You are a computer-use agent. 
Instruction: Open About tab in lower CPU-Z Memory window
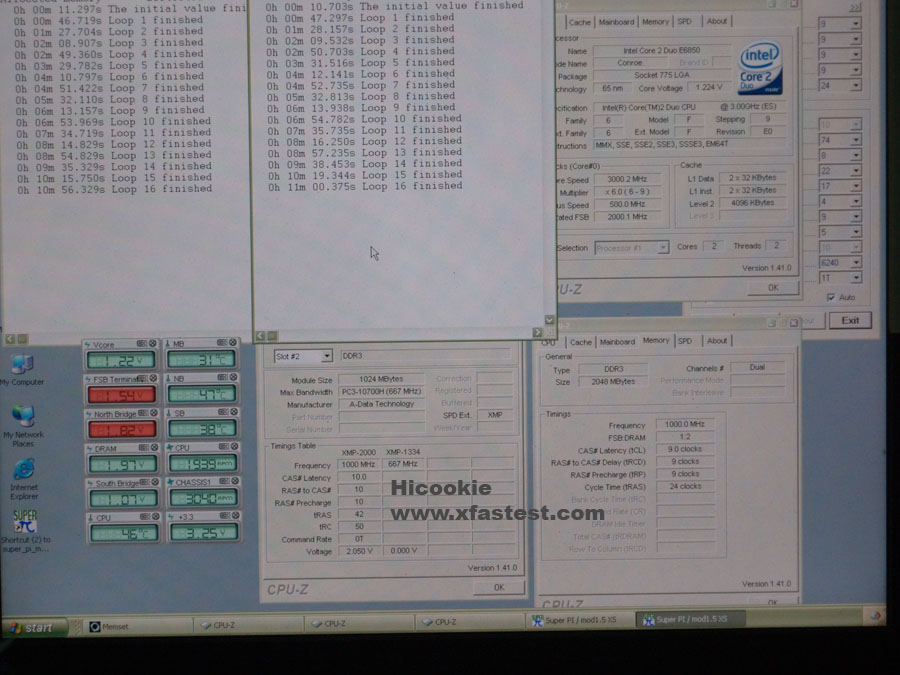coord(717,341)
